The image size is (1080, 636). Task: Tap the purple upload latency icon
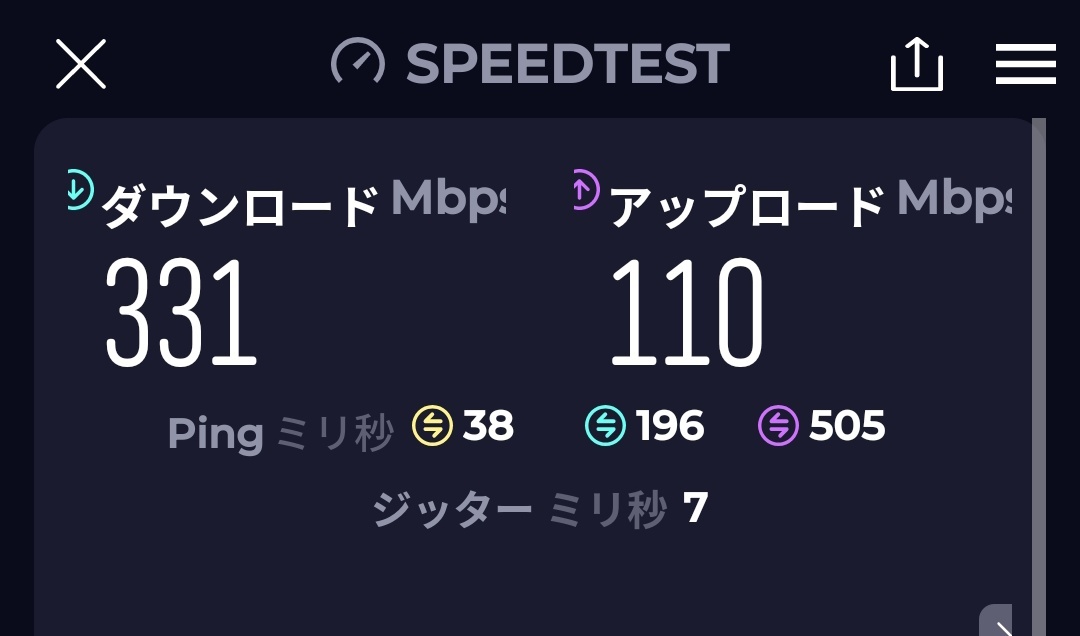tap(778, 426)
